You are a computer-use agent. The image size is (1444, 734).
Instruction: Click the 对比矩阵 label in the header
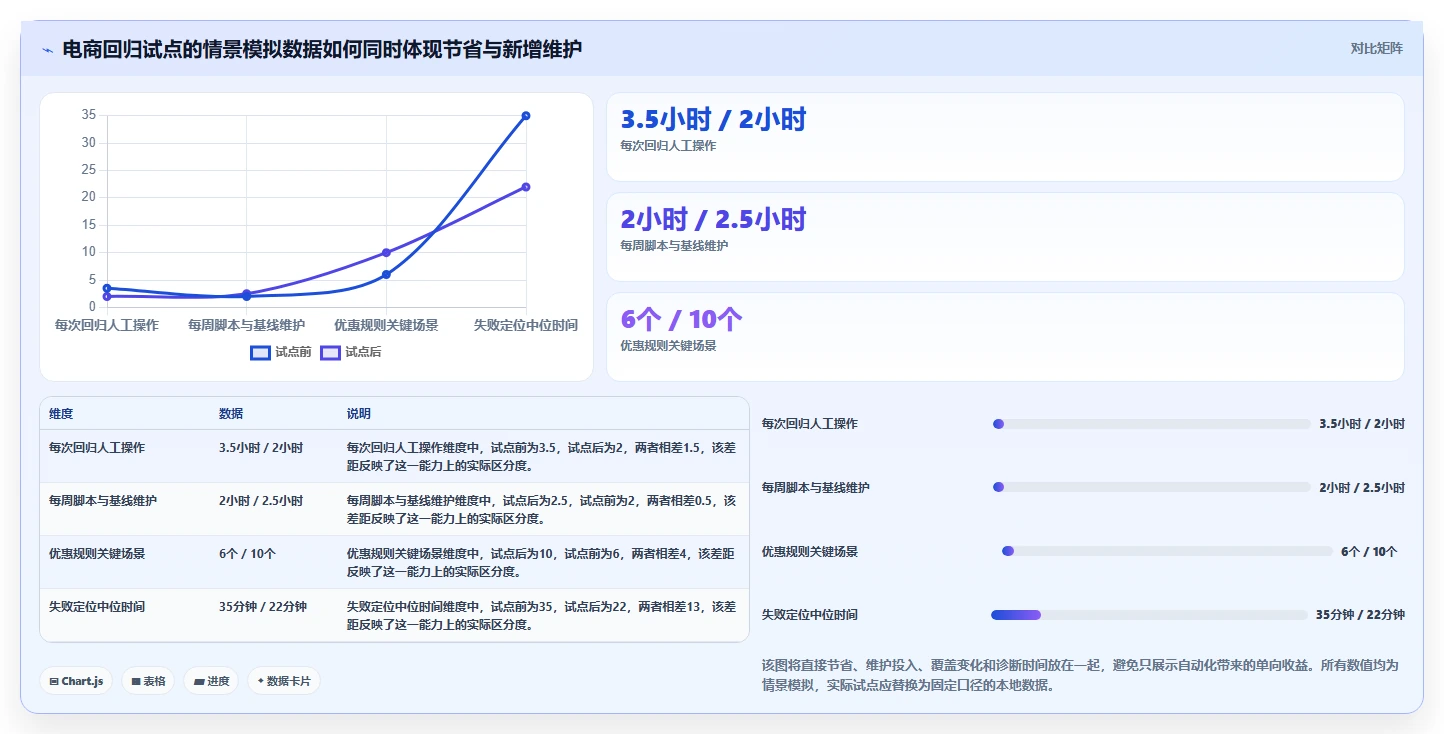[1376, 48]
